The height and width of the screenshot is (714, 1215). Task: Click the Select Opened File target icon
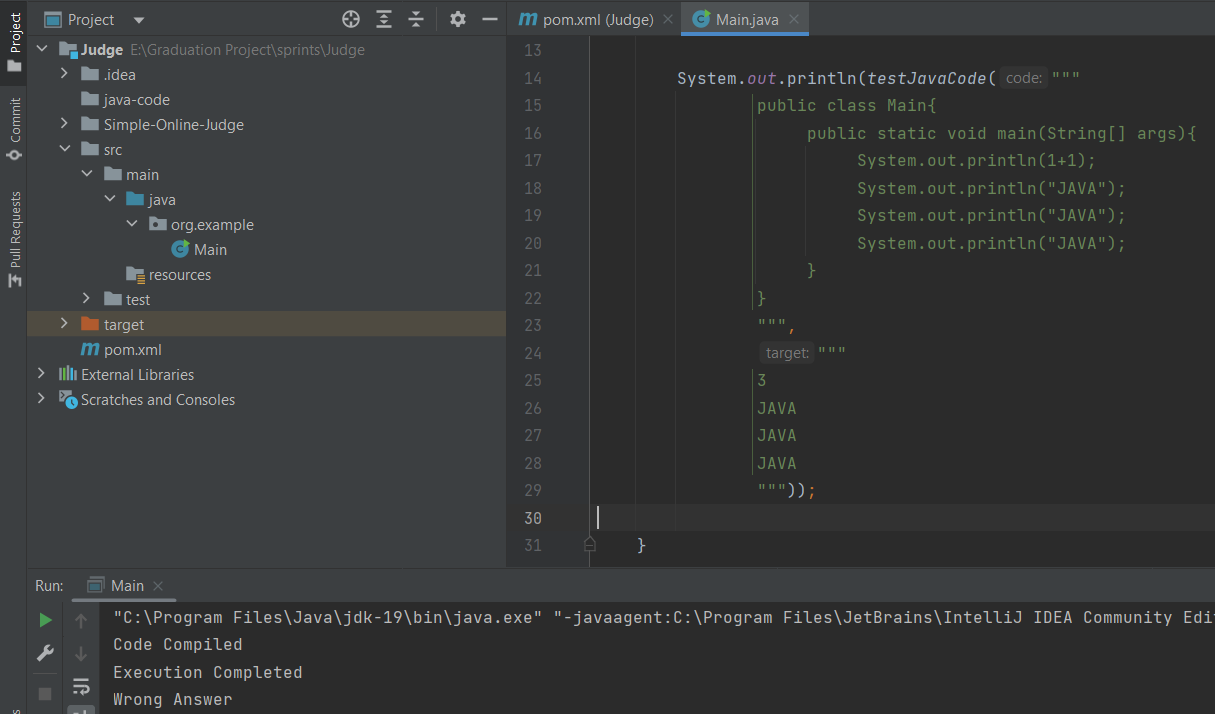351,19
